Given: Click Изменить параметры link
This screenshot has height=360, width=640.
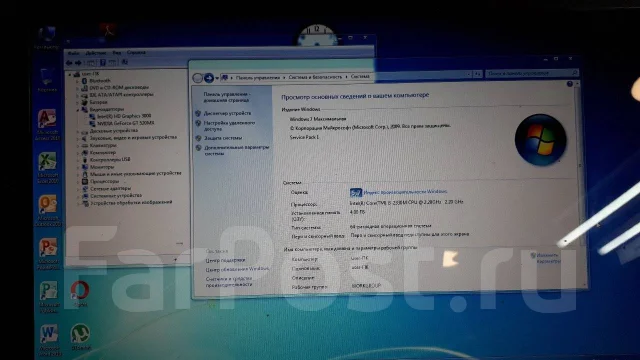Looking at the screenshot, I should click(548, 258).
